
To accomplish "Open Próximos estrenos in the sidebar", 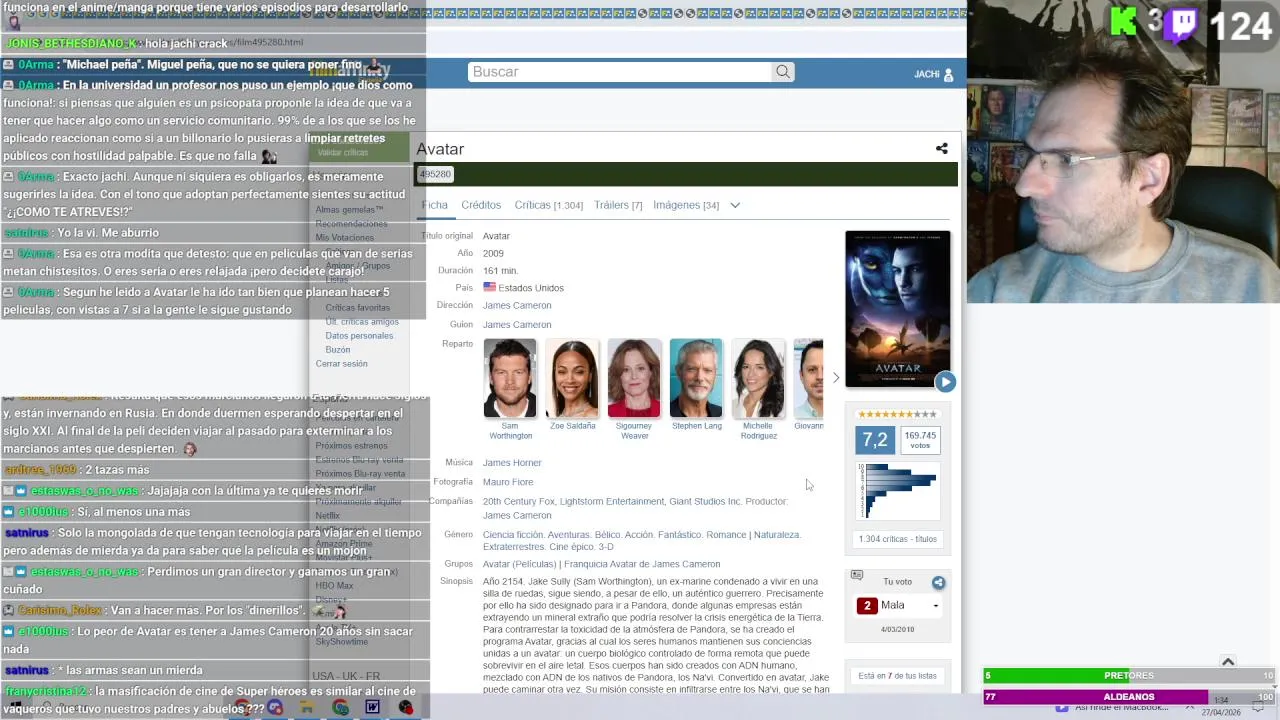I will tap(351, 446).
